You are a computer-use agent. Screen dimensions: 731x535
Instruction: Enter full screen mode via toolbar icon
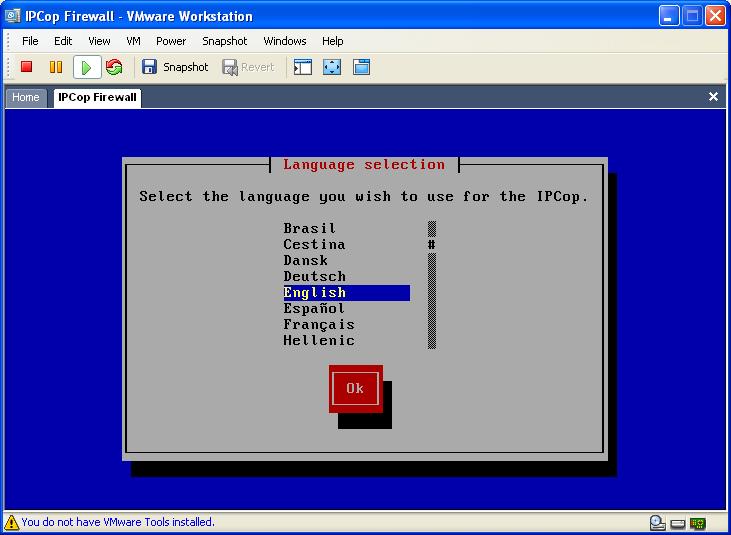(x=332, y=67)
